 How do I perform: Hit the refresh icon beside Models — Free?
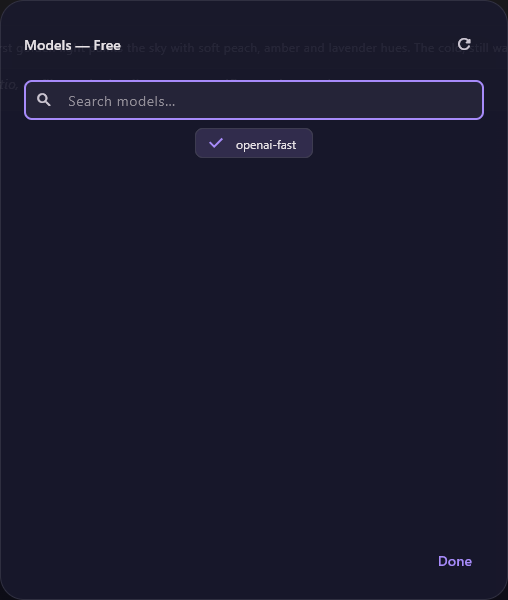pyautogui.click(x=464, y=44)
